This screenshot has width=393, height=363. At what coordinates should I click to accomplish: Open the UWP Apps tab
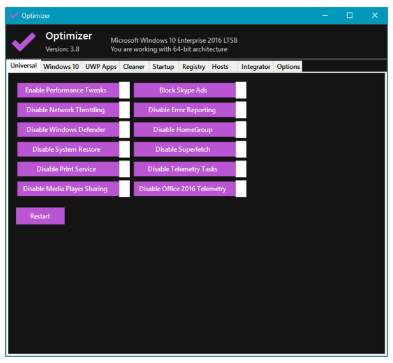click(x=101, y=67)
